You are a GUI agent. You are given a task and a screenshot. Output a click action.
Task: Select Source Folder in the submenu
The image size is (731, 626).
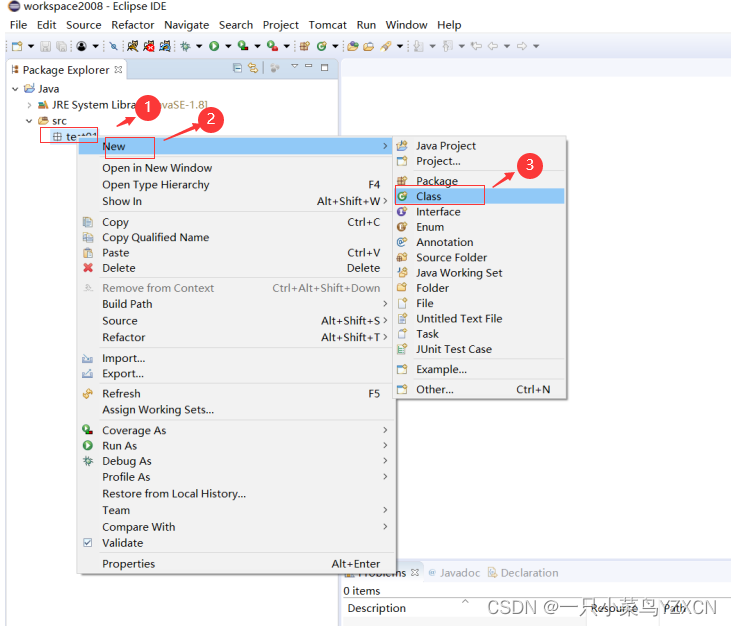pos(480,257)
